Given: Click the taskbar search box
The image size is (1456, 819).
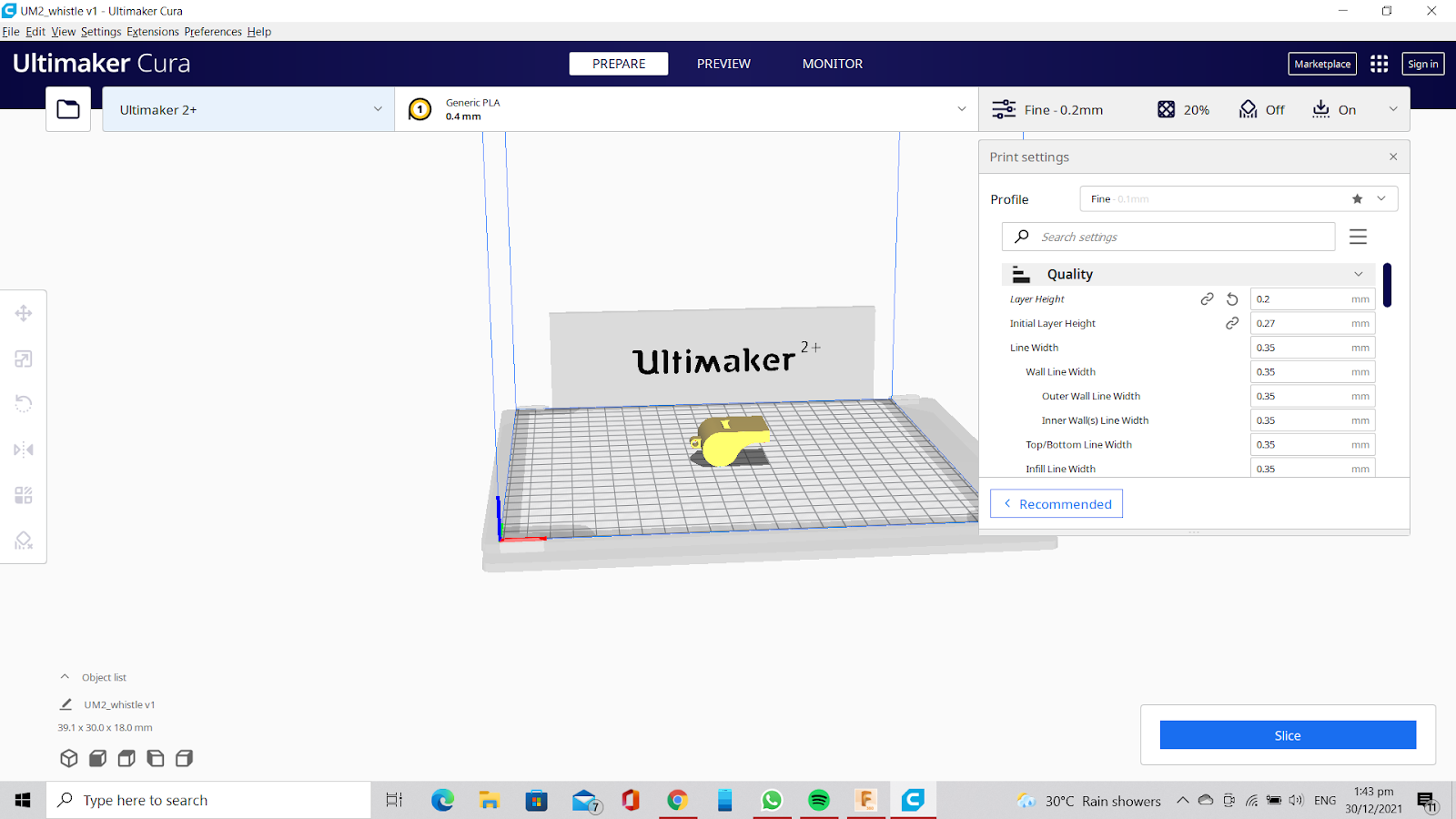Looking at the screenshot, I should (209, 800).
